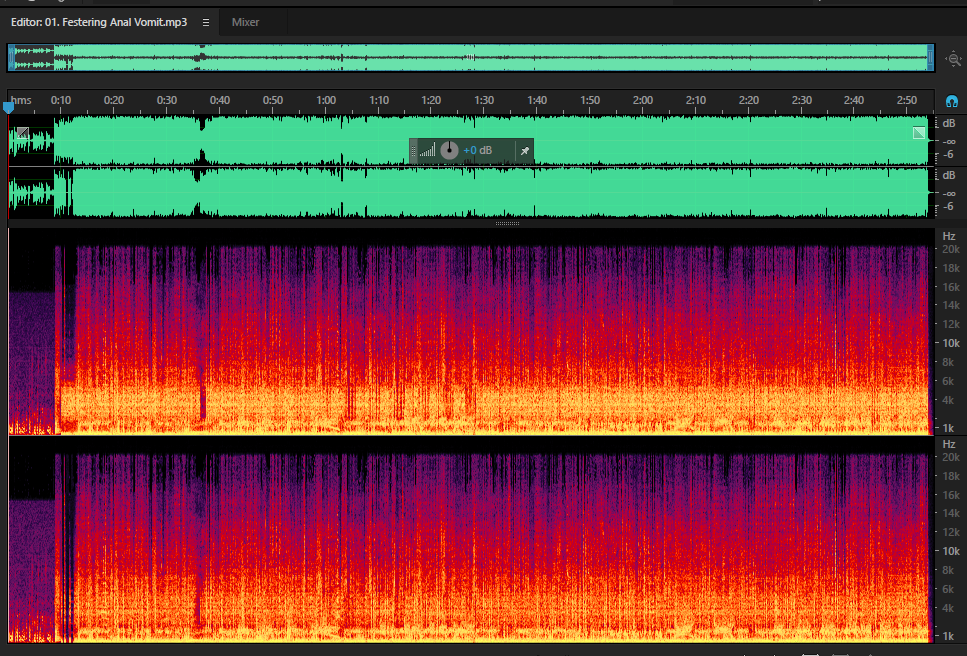Click the -6 mark on the right channel scale

tap(948, 207)
